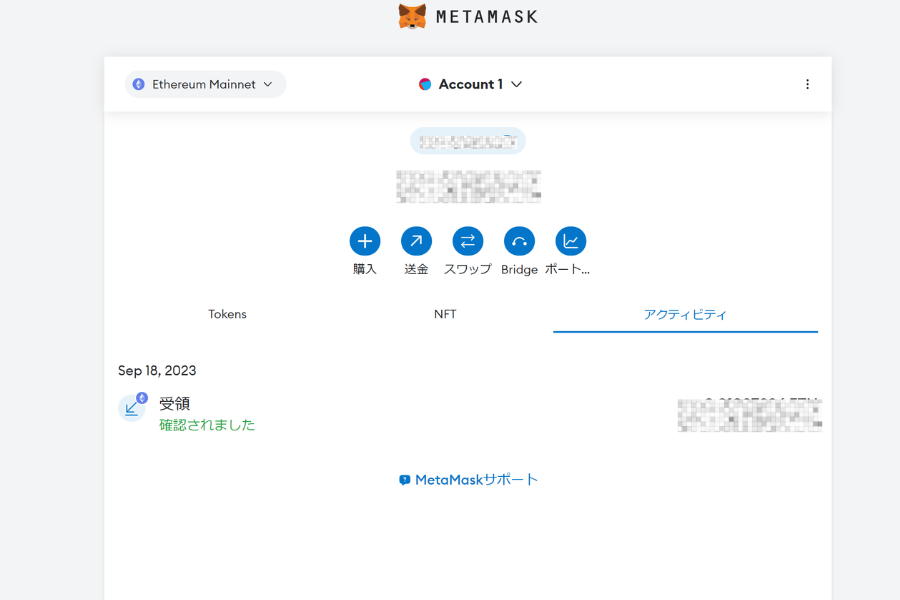The width and height of the screenshot is (900, 600).
Task: Click the MetaMask fox logo
Action: tap(412, 16)
